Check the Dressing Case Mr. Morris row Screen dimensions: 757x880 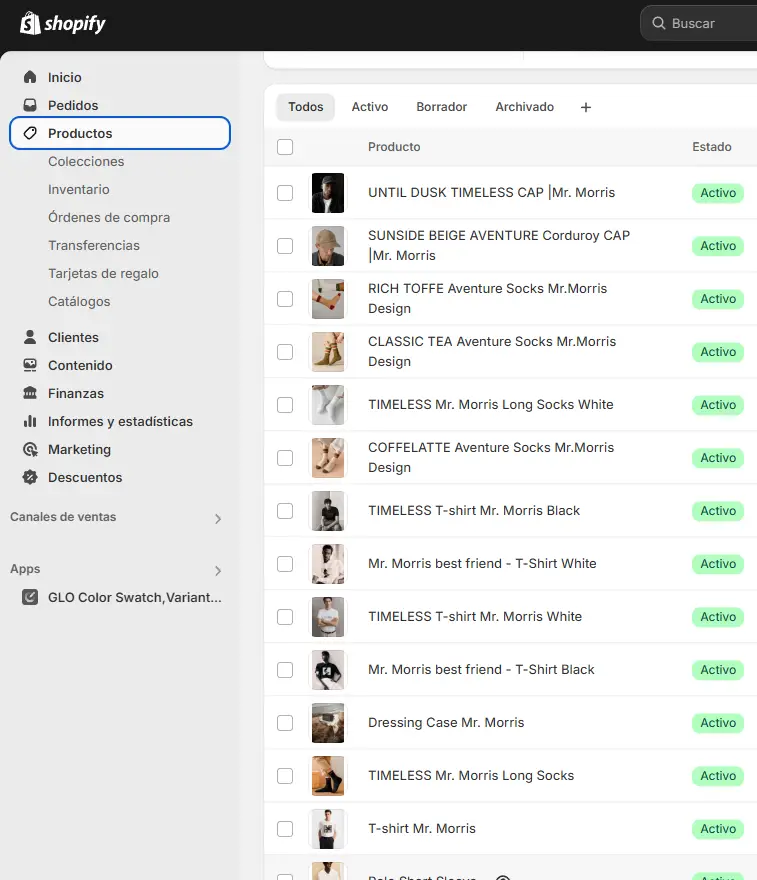pyautogui.click(x=285, y=723)
